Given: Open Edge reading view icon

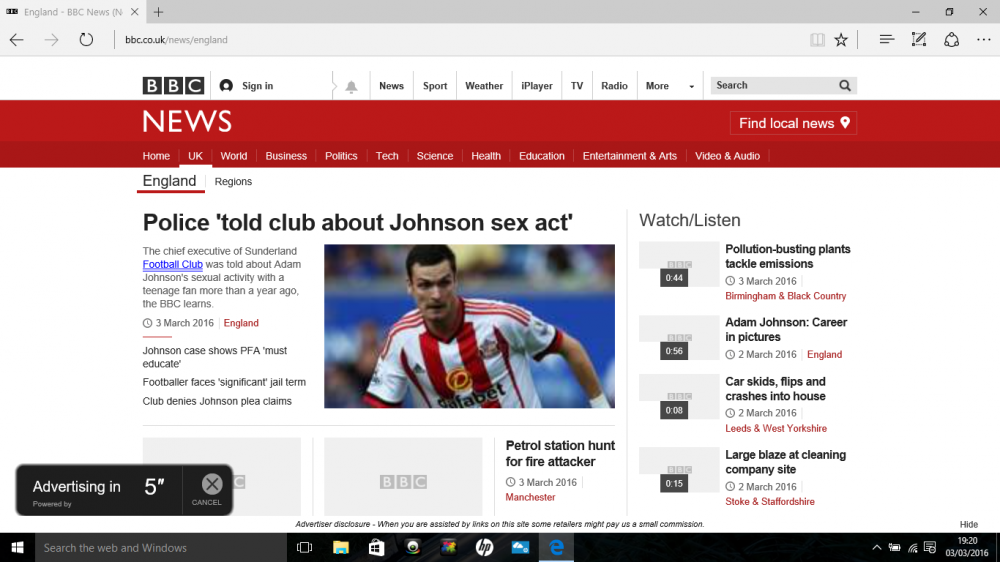Looking at the screenshot, I should pyautogui.click(x=817, y=40).
